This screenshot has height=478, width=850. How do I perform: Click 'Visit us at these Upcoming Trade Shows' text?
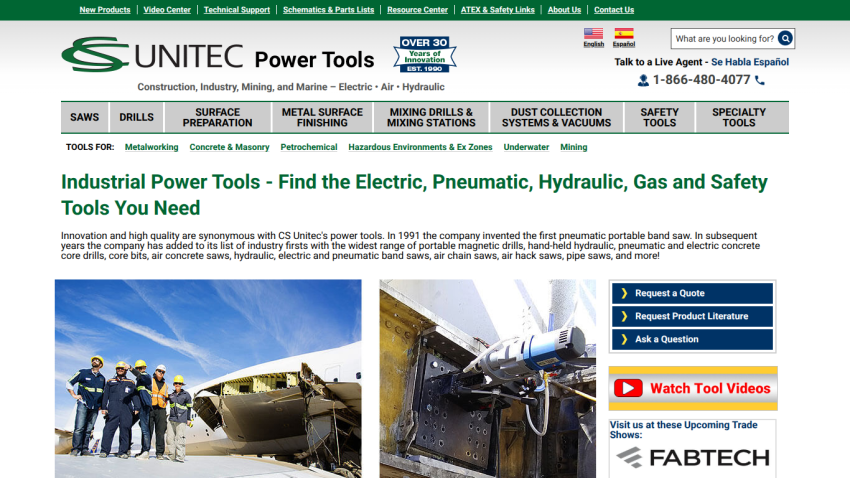(683, 430)
